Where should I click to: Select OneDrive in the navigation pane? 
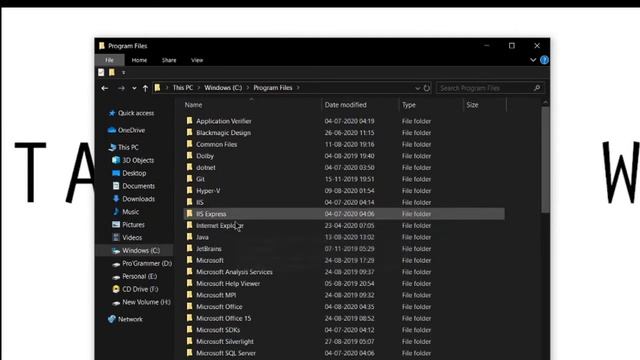(131, 130)
